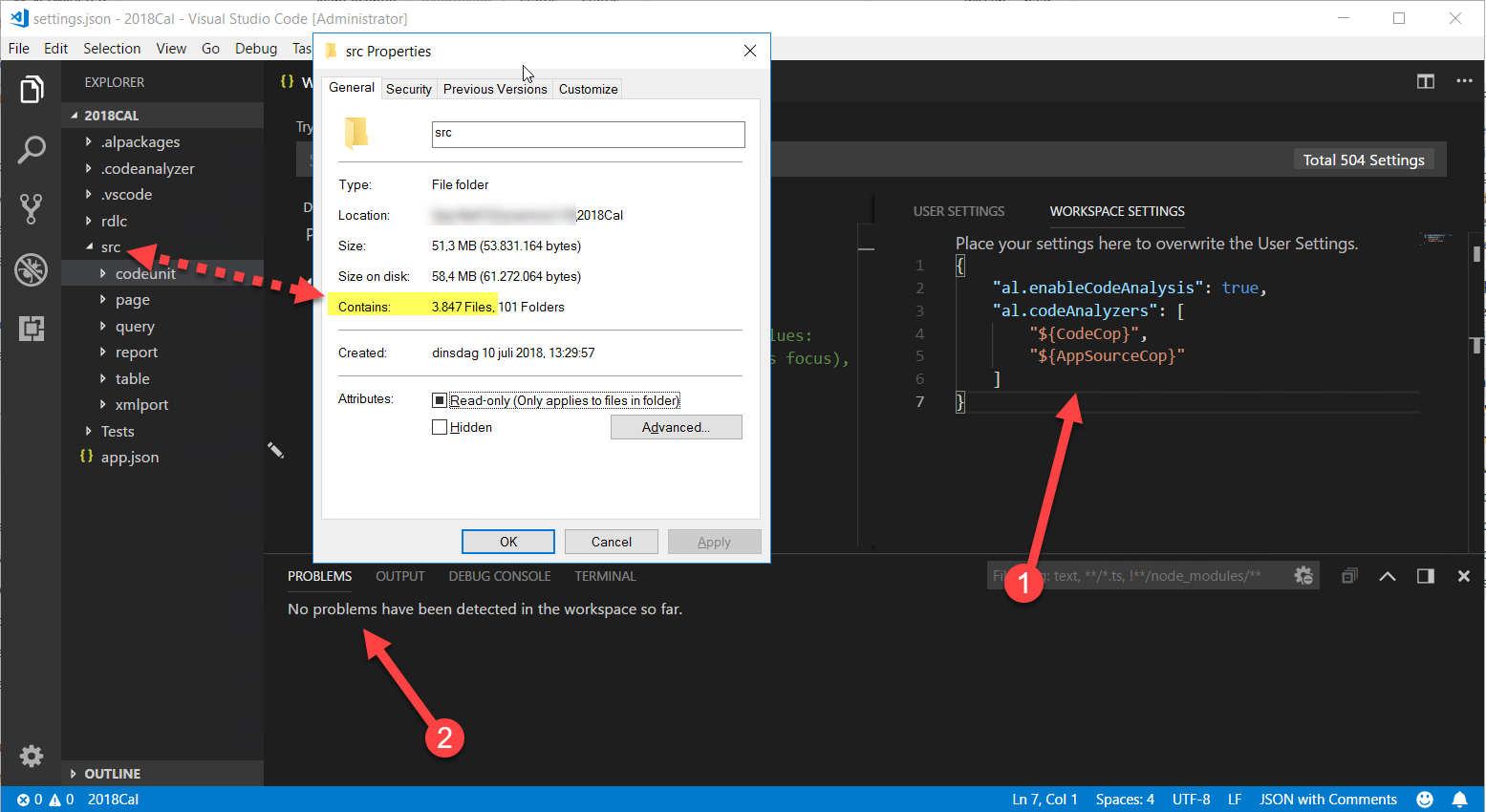This screenshot has height=812, width=1486.
Task: Click the Advanced button in the properties dialog
Action: pyautogui.click(x=676, y=426)
